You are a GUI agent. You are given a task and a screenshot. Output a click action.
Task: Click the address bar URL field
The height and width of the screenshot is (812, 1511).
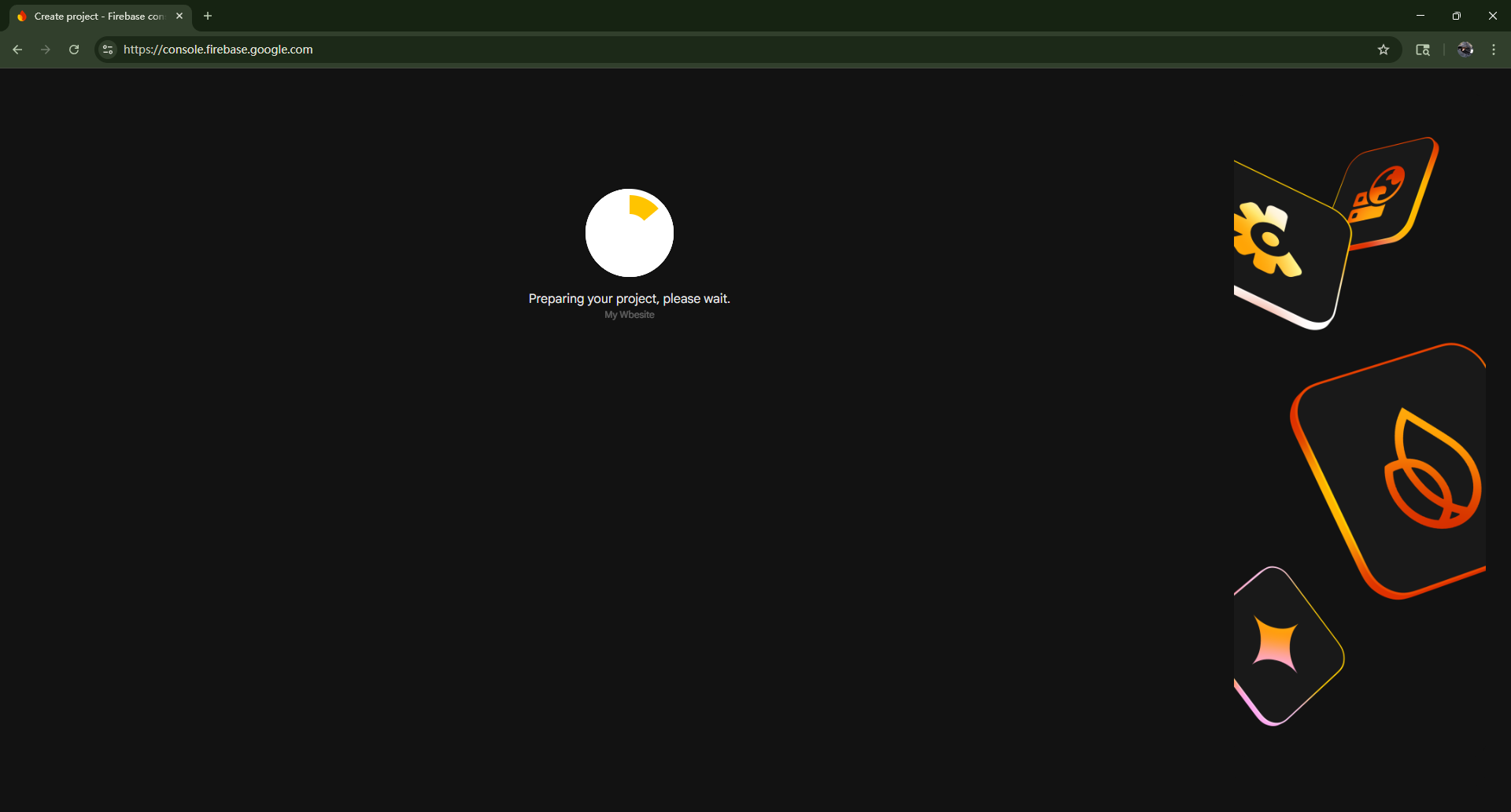pyautogui.click(x=708, y=50)
